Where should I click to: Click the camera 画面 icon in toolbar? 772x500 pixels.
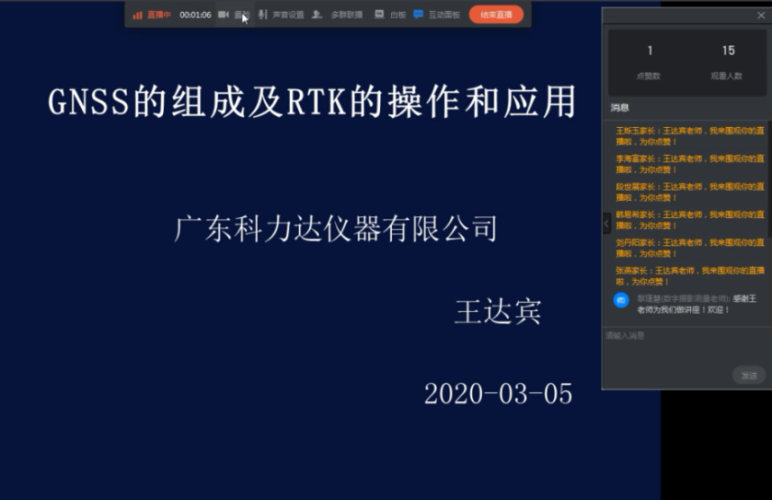click(x=224, y=15)
